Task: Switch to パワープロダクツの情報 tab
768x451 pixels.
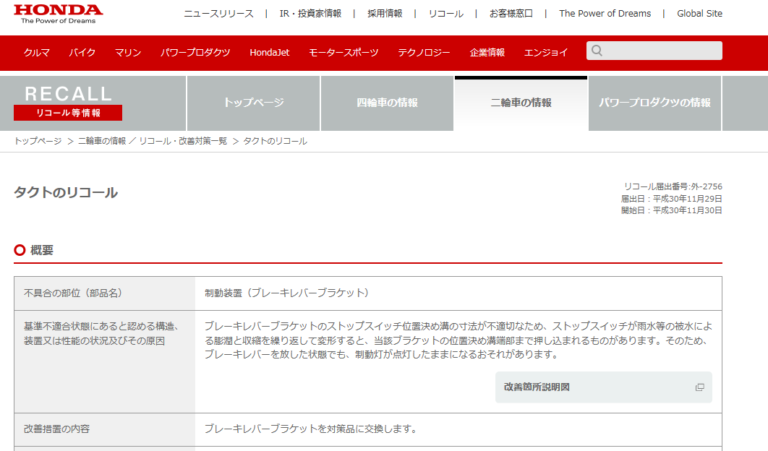Action: click(654, 103)
